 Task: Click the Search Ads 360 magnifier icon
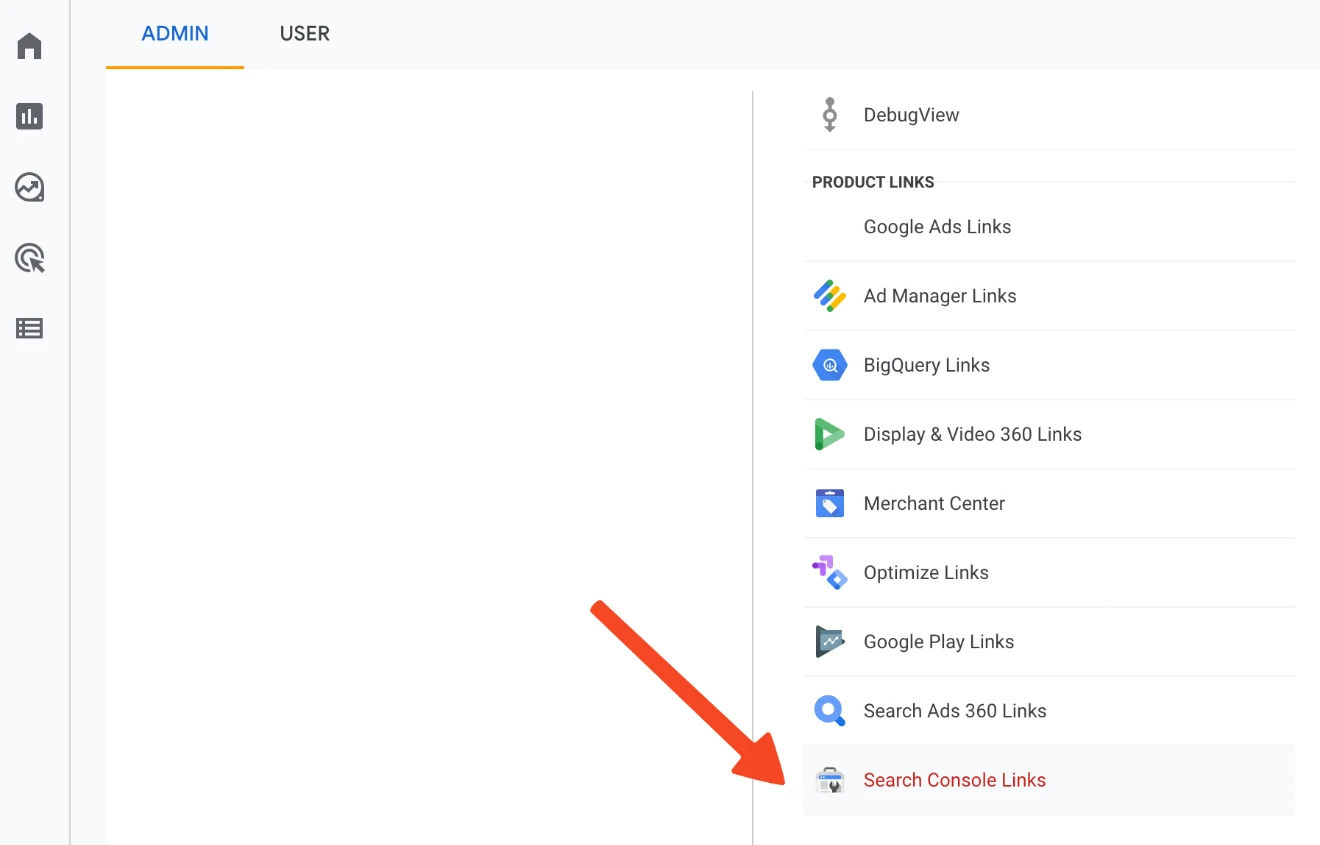(x=830, y=711)
